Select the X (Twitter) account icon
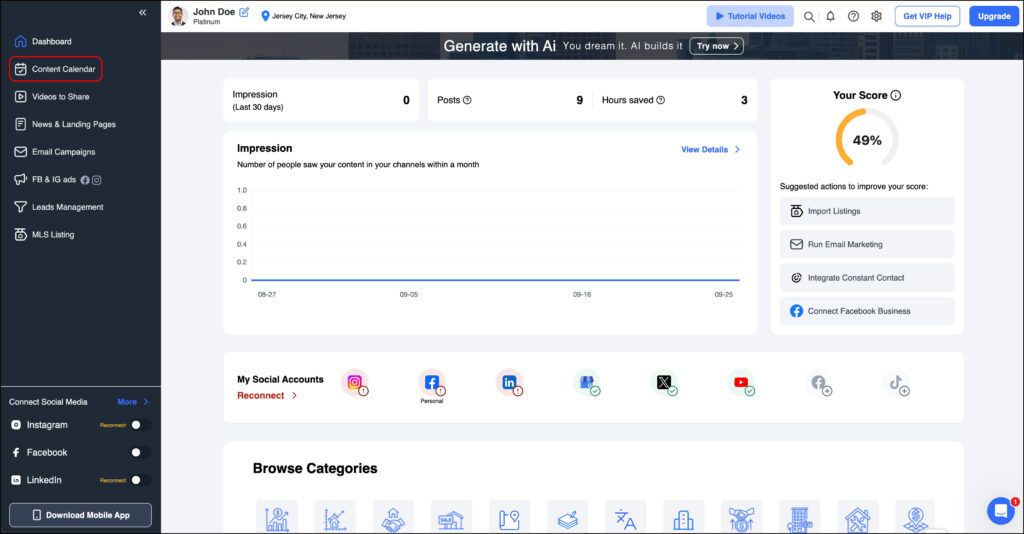The image size is (1024, 534). pos(664,382)
